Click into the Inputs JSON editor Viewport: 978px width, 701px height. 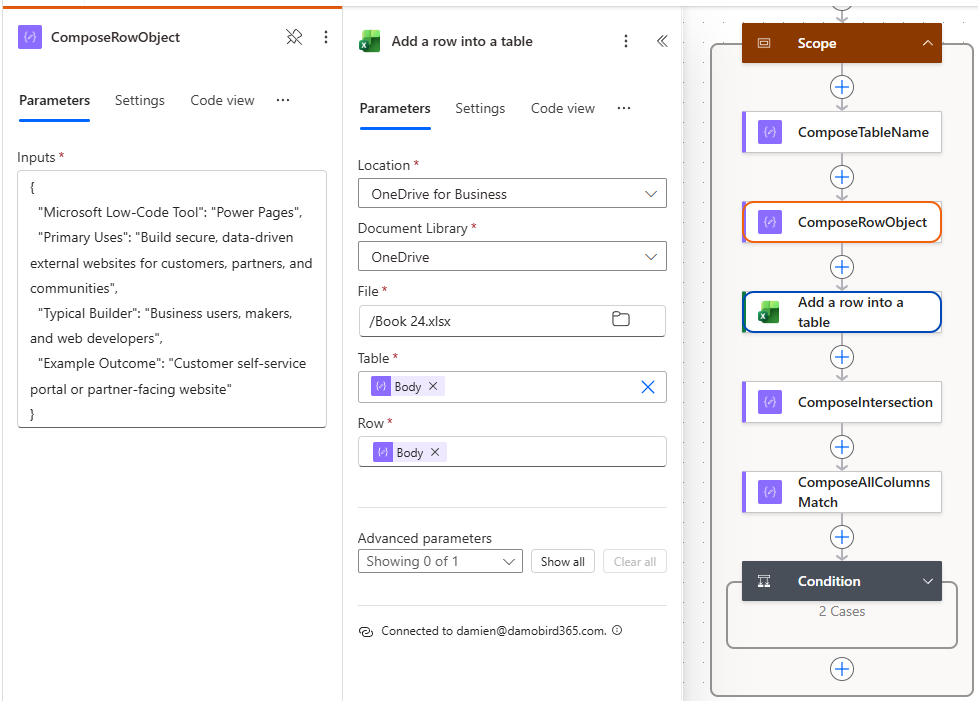(x=172, y=299)
